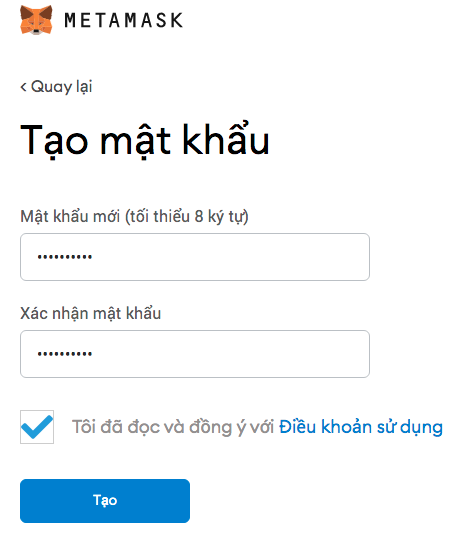This screenshot has height=536, width=458.
Task: Toggle the blue checkmark box
Action: [x=37, y=427]
